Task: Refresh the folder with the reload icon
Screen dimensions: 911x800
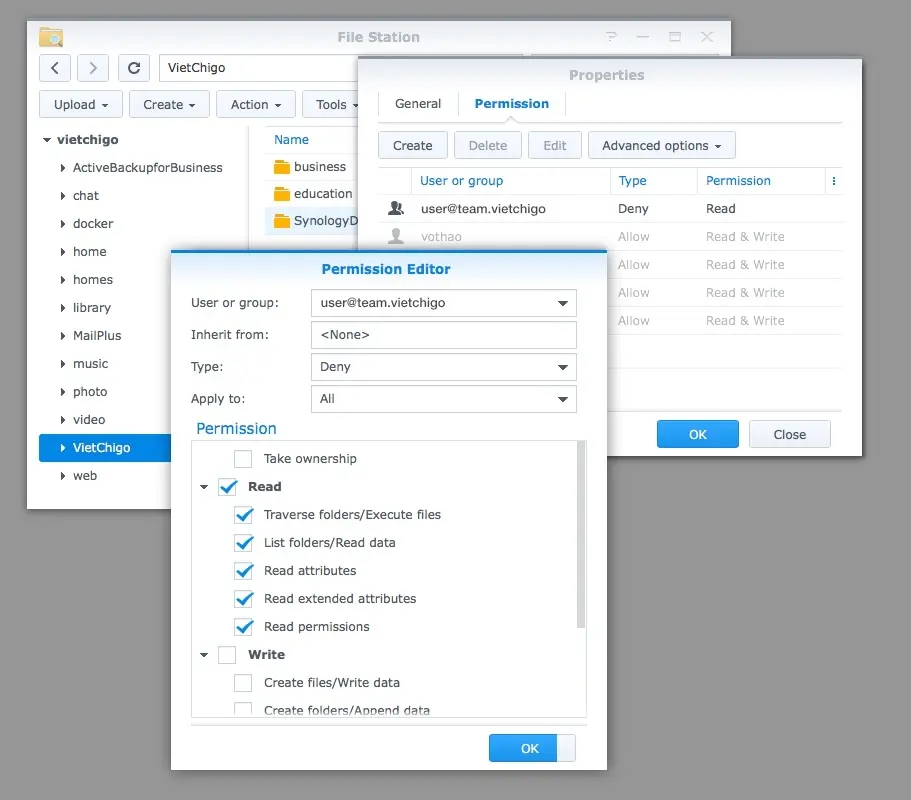Action: coord(134,68)
